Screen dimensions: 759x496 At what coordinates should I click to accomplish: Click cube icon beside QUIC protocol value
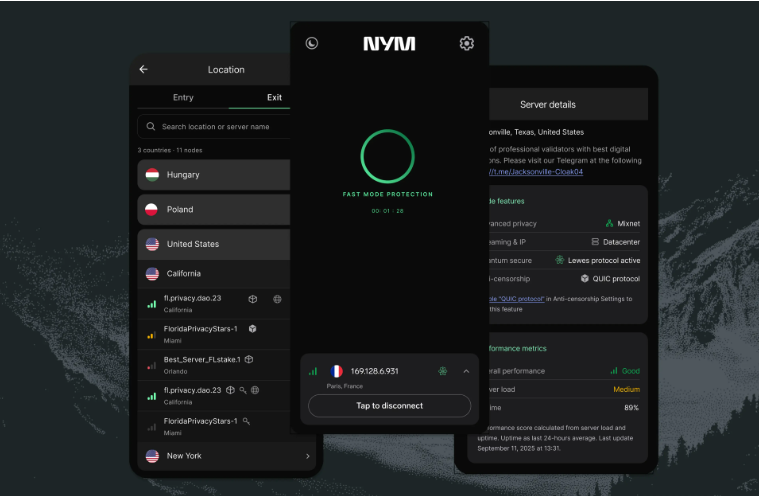click(585, 278)
